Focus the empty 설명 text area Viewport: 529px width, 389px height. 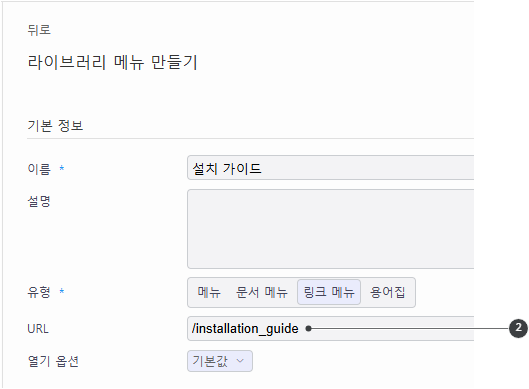[331, 229]
